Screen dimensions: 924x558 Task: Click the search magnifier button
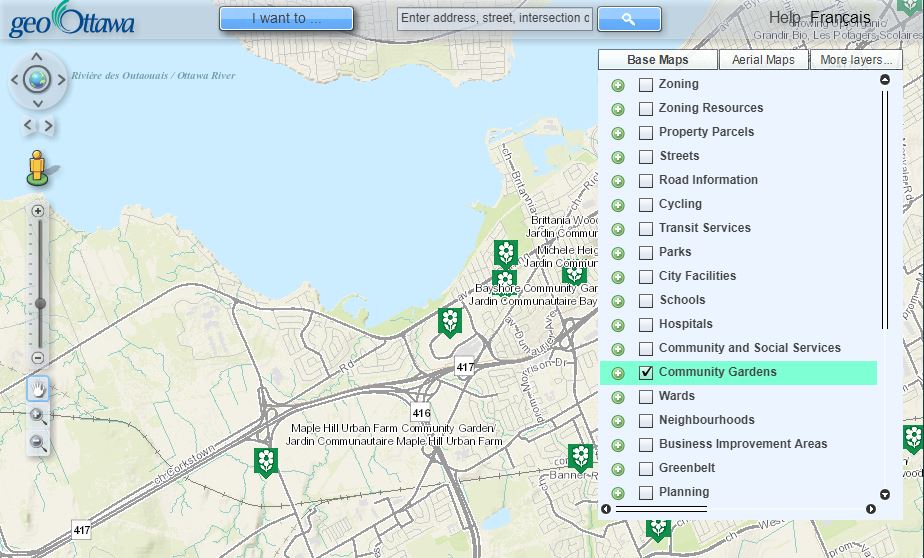[x=629, y=19]
